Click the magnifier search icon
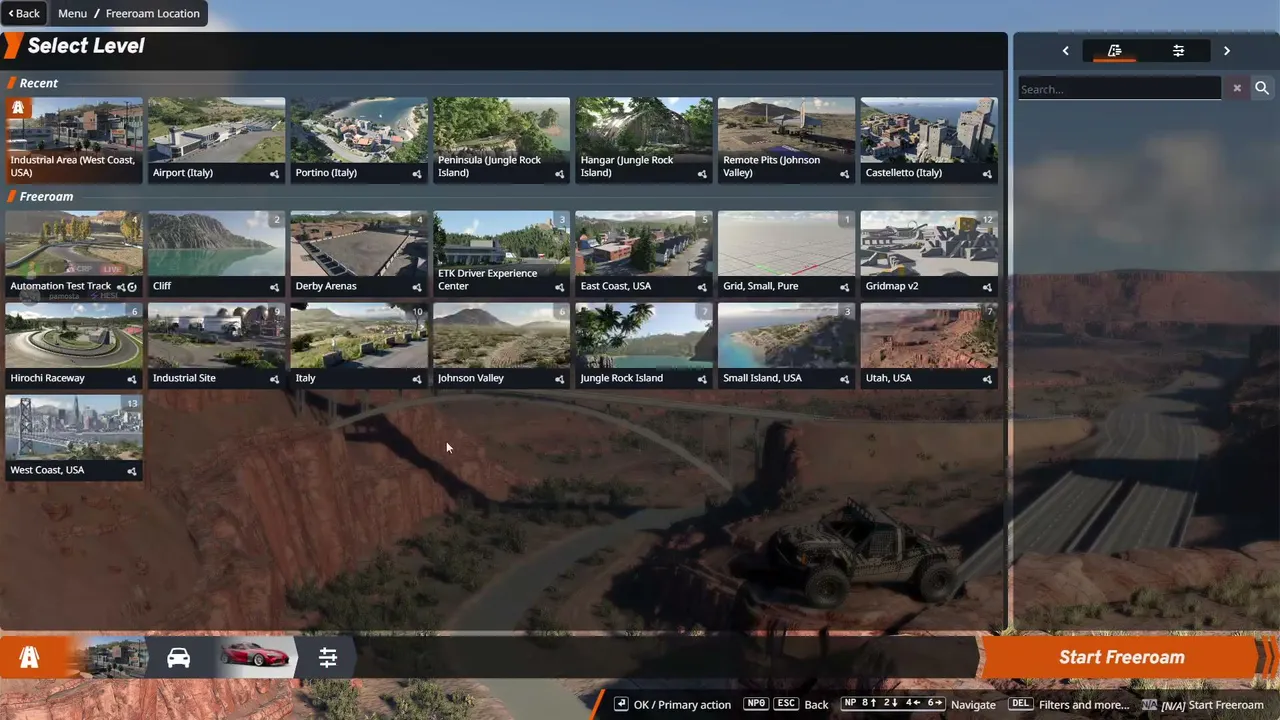1280x720 pixels. point(1262,89)
